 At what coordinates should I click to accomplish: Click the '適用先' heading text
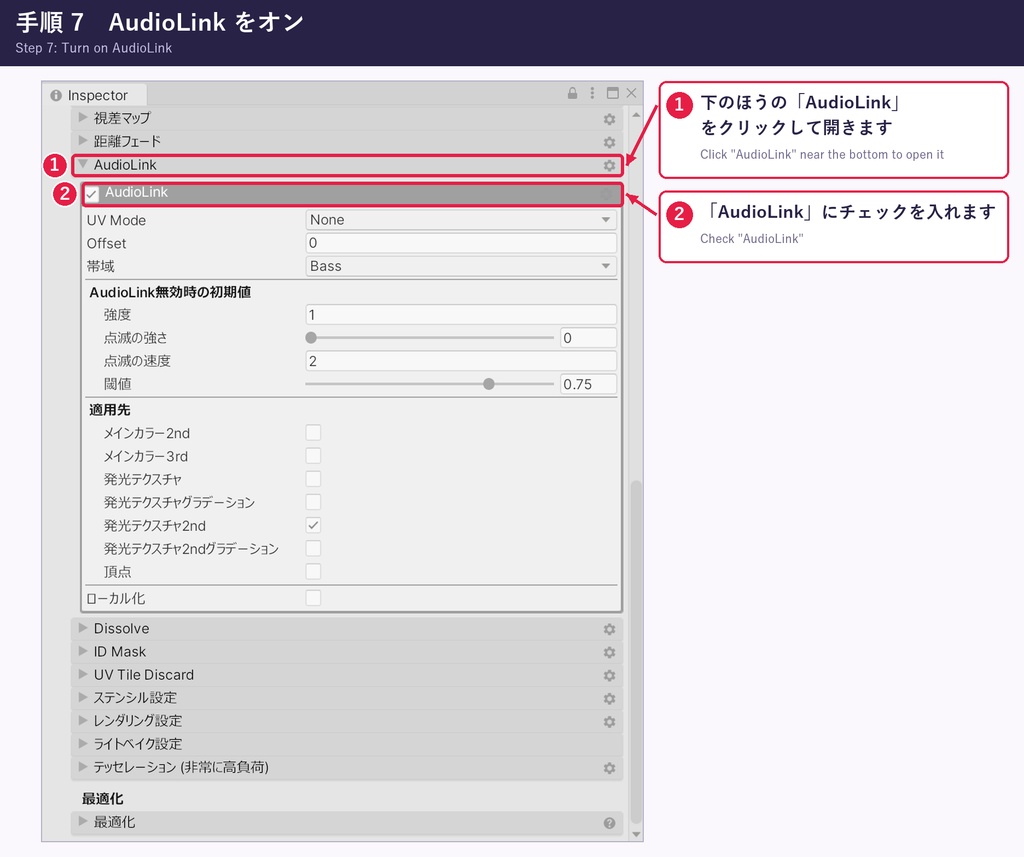[110, 410]
